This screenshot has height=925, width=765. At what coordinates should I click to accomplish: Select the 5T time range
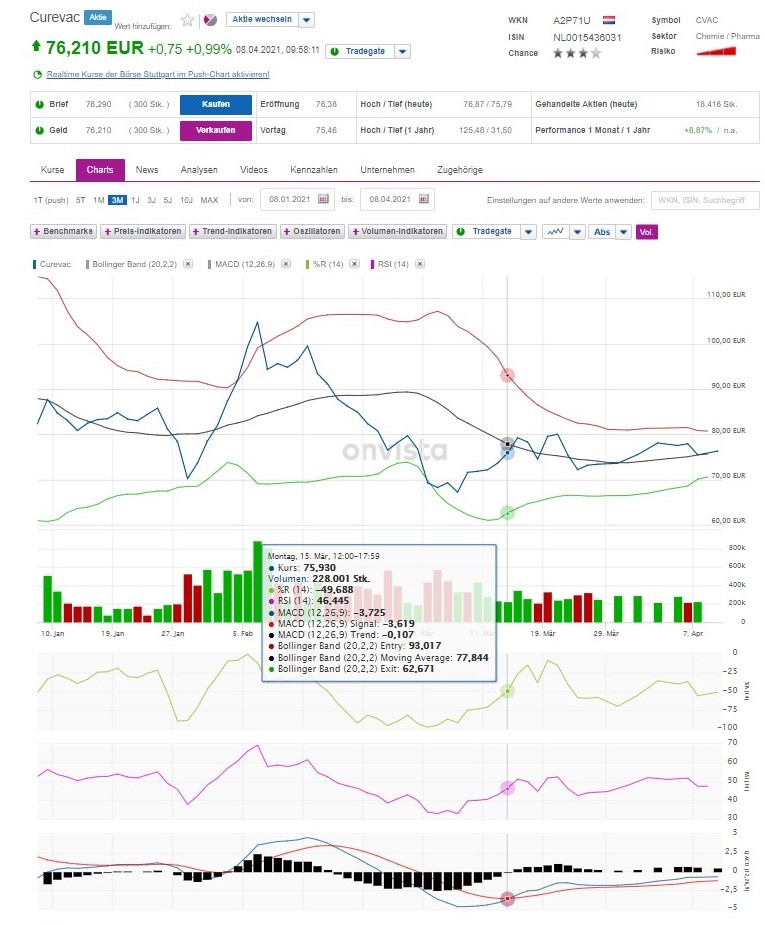click(x=81, y=201)
